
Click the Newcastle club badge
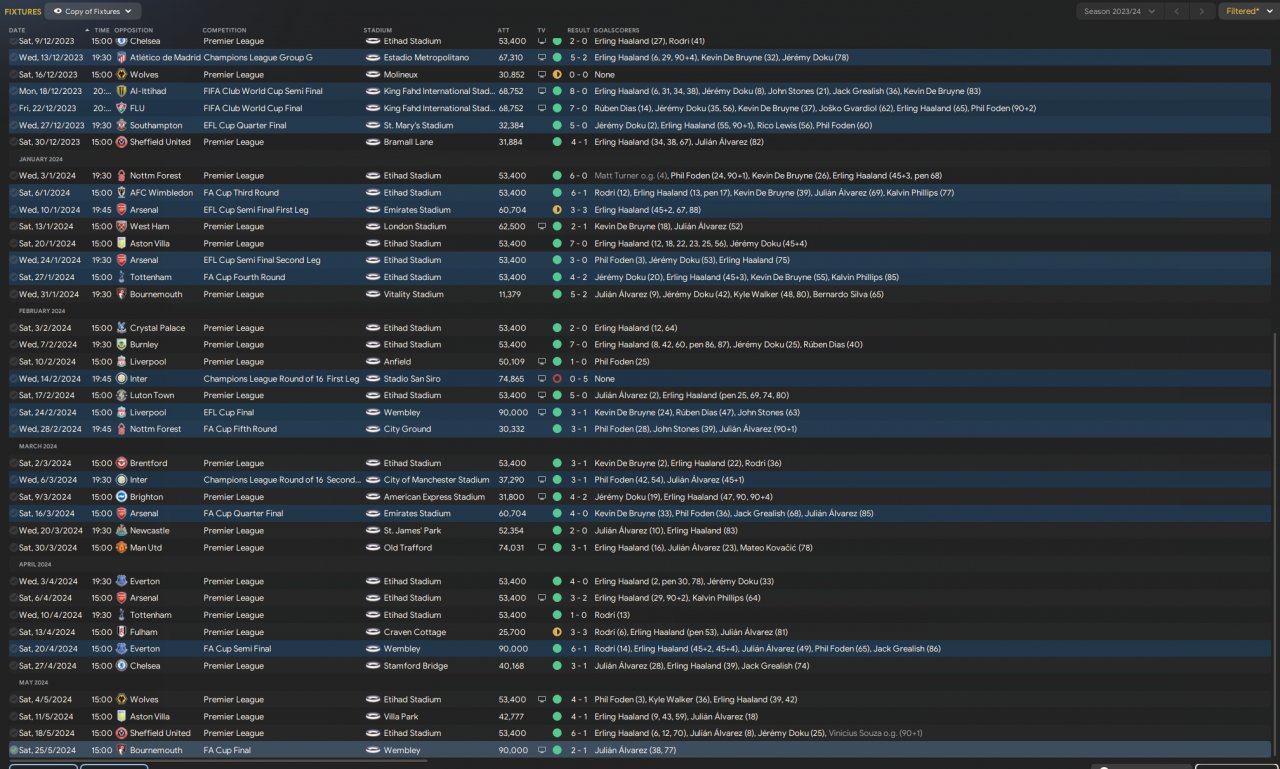point(121,531)
